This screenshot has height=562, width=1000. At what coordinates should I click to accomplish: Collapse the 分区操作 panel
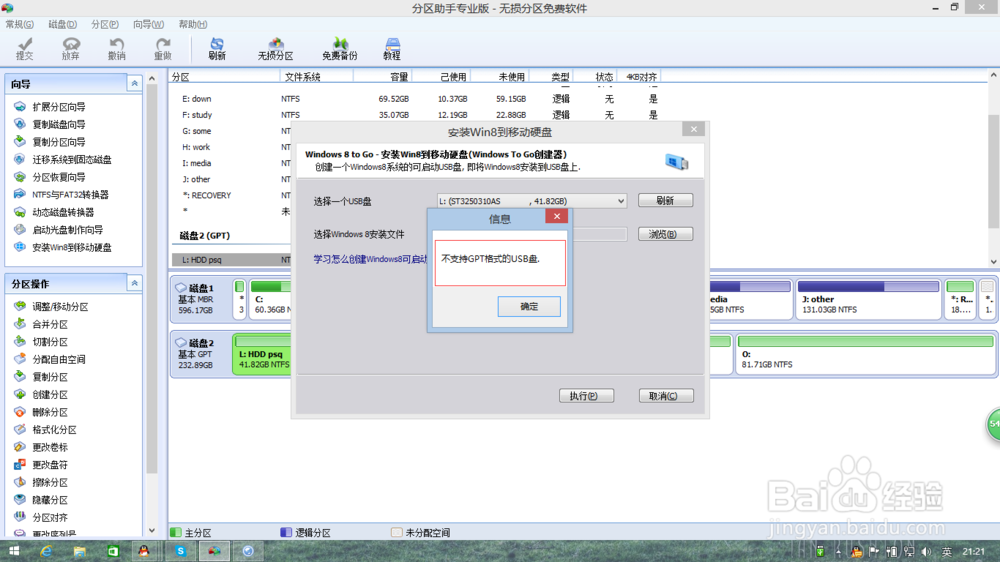coord(135,283)
